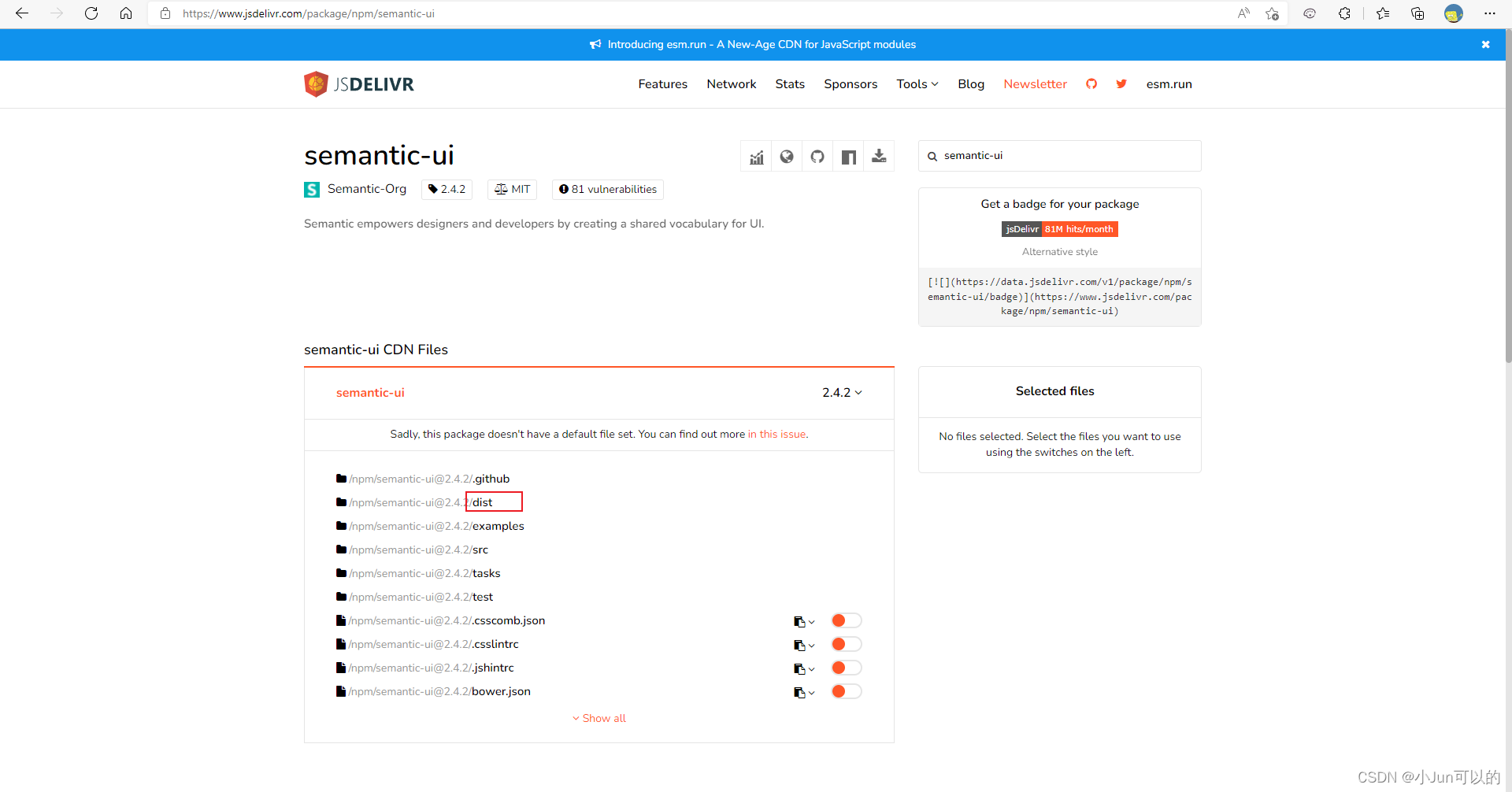This screenshot has height=792, width=1512.
Task: Expand Show all files
Action: 599,718
